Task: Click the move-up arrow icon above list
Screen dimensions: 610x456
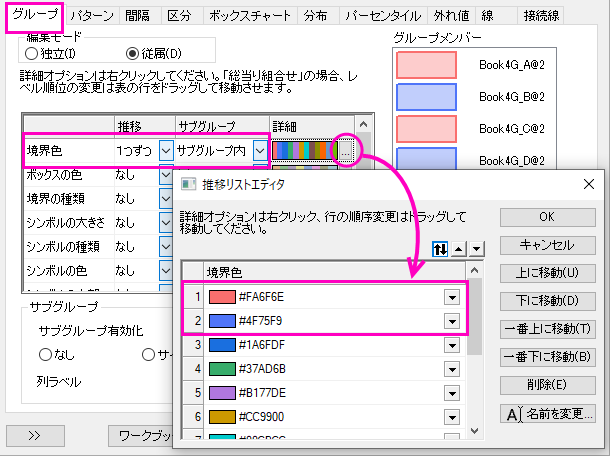Action: coord(459,249)
